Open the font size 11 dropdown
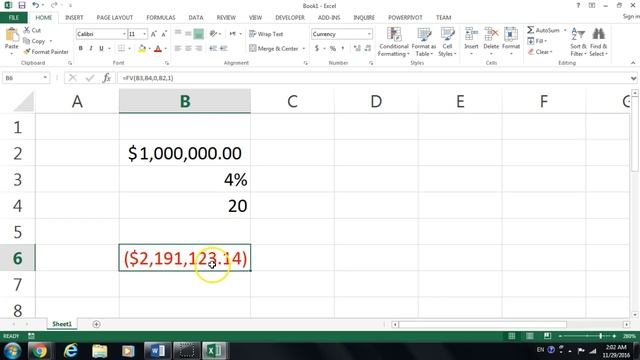This screenshot has height=360, width=640. (144, 34)
